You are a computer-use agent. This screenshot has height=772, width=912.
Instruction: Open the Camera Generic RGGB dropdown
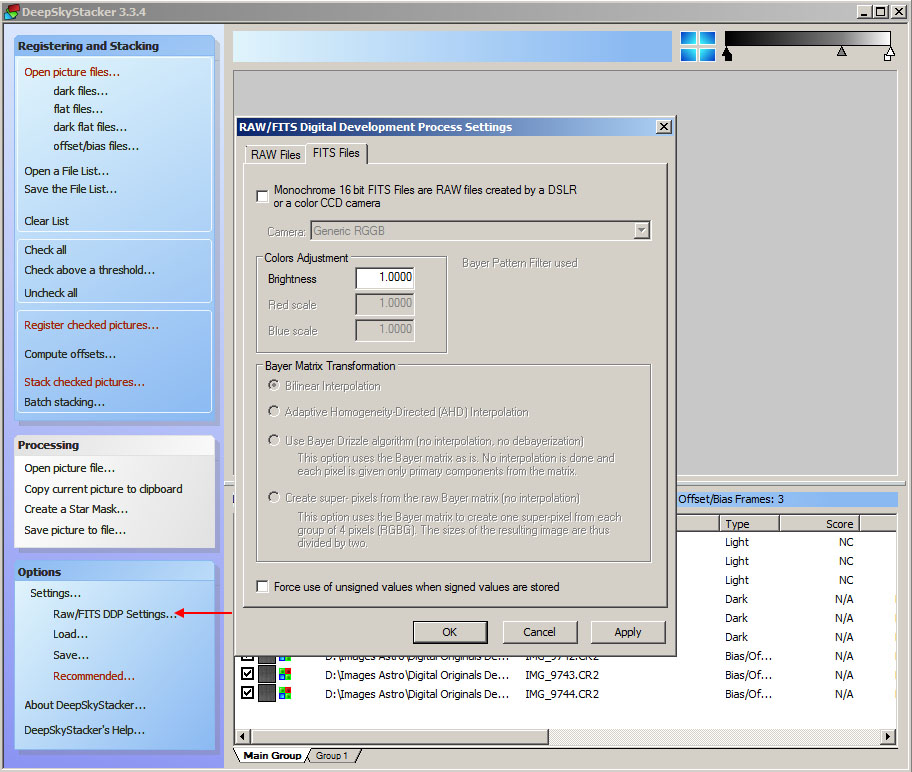click(x=641, y=230)
